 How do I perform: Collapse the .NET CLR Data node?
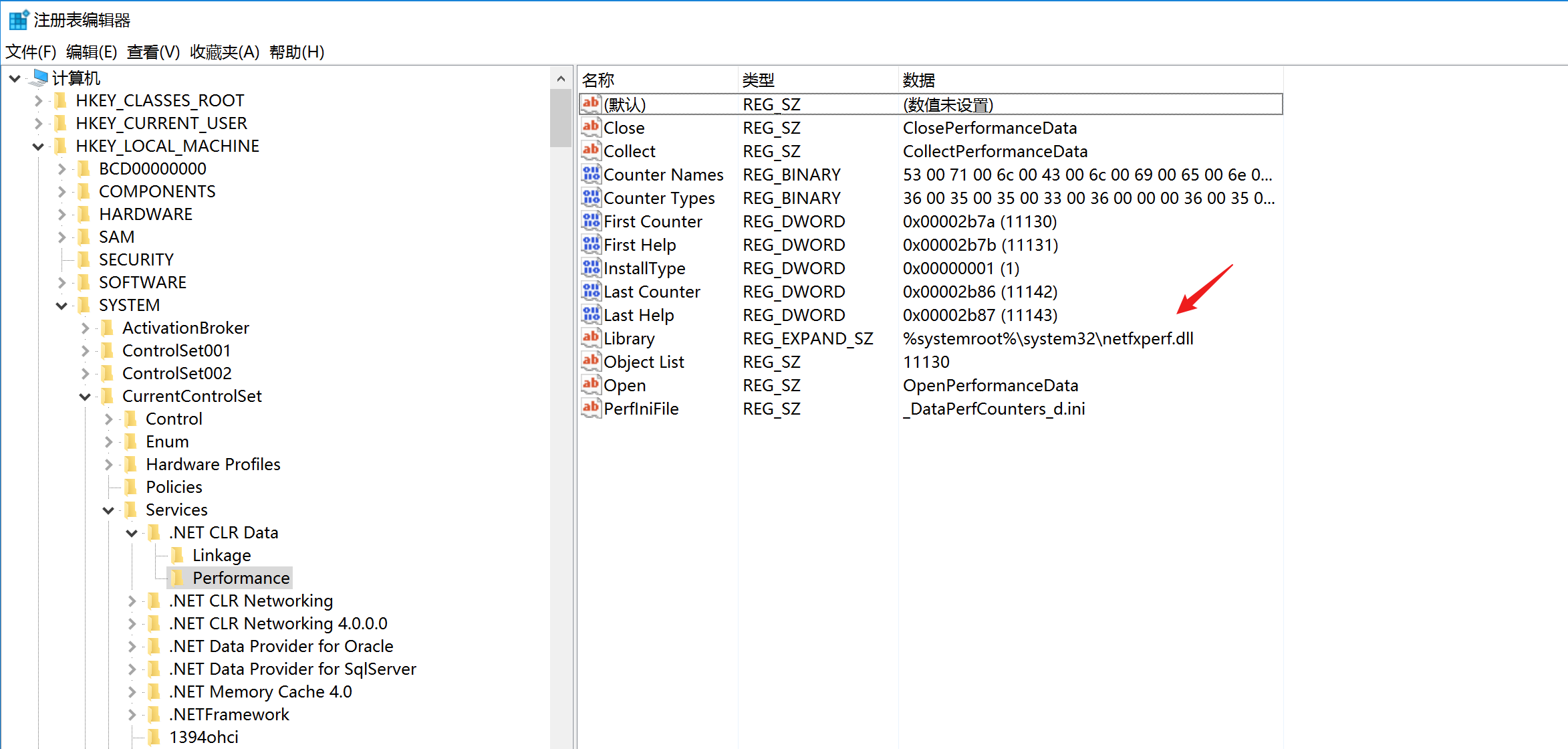132,533
